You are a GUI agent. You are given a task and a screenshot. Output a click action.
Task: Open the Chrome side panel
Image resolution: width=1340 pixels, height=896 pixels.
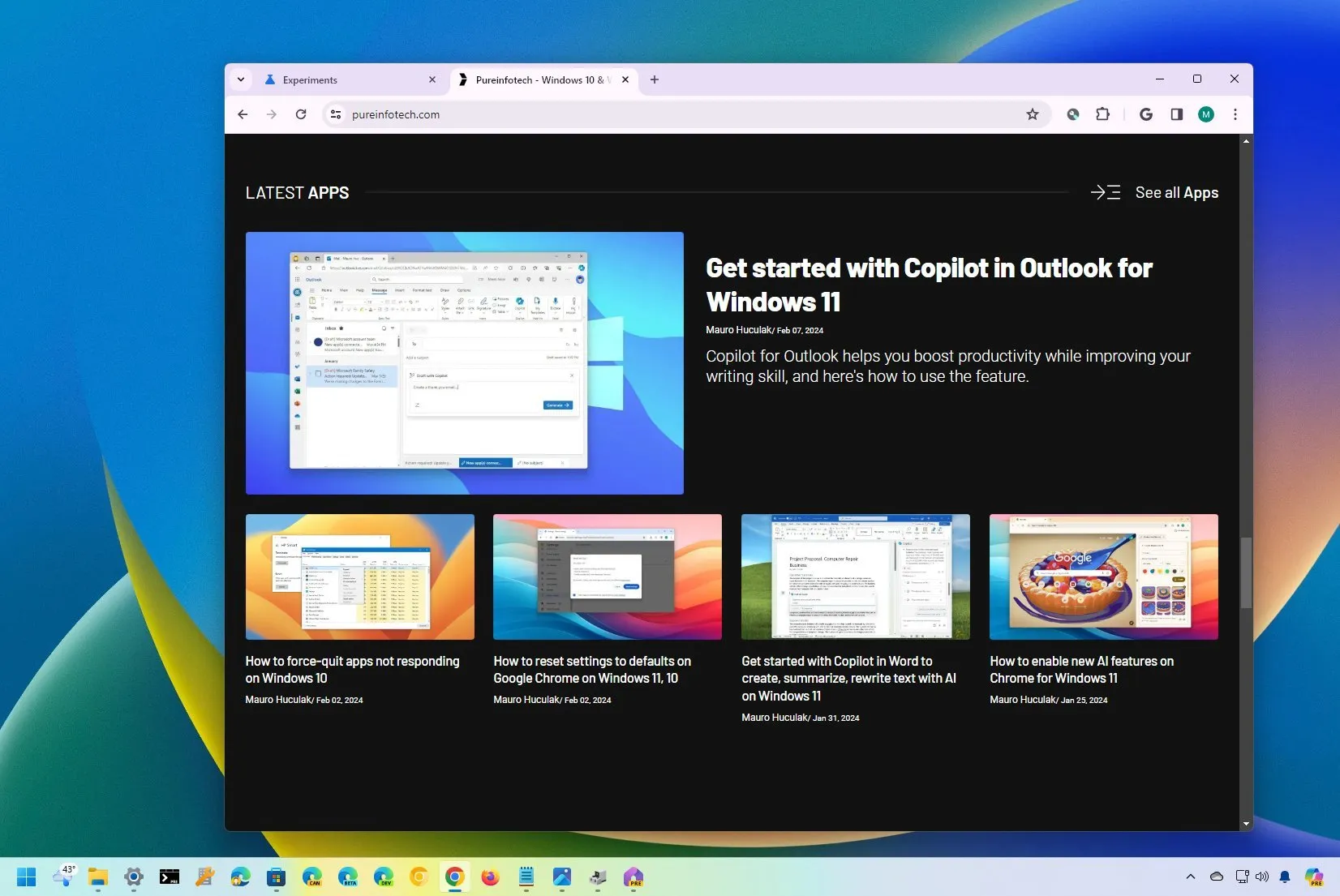[1177, 114]
